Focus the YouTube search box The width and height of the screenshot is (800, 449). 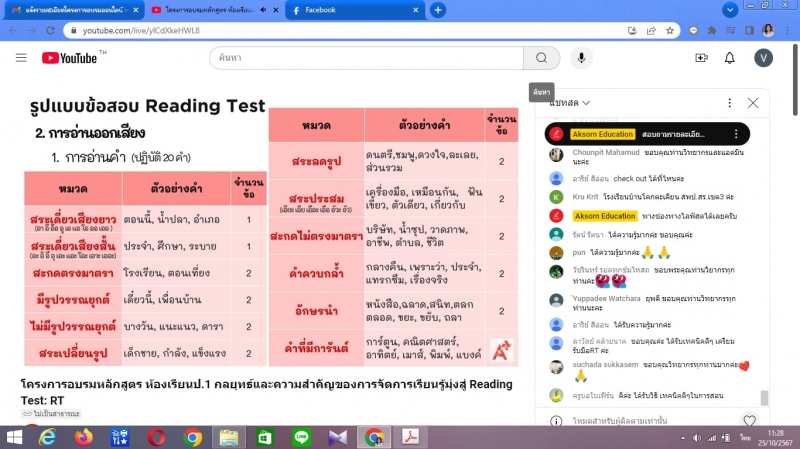click(x=366, y=58)
